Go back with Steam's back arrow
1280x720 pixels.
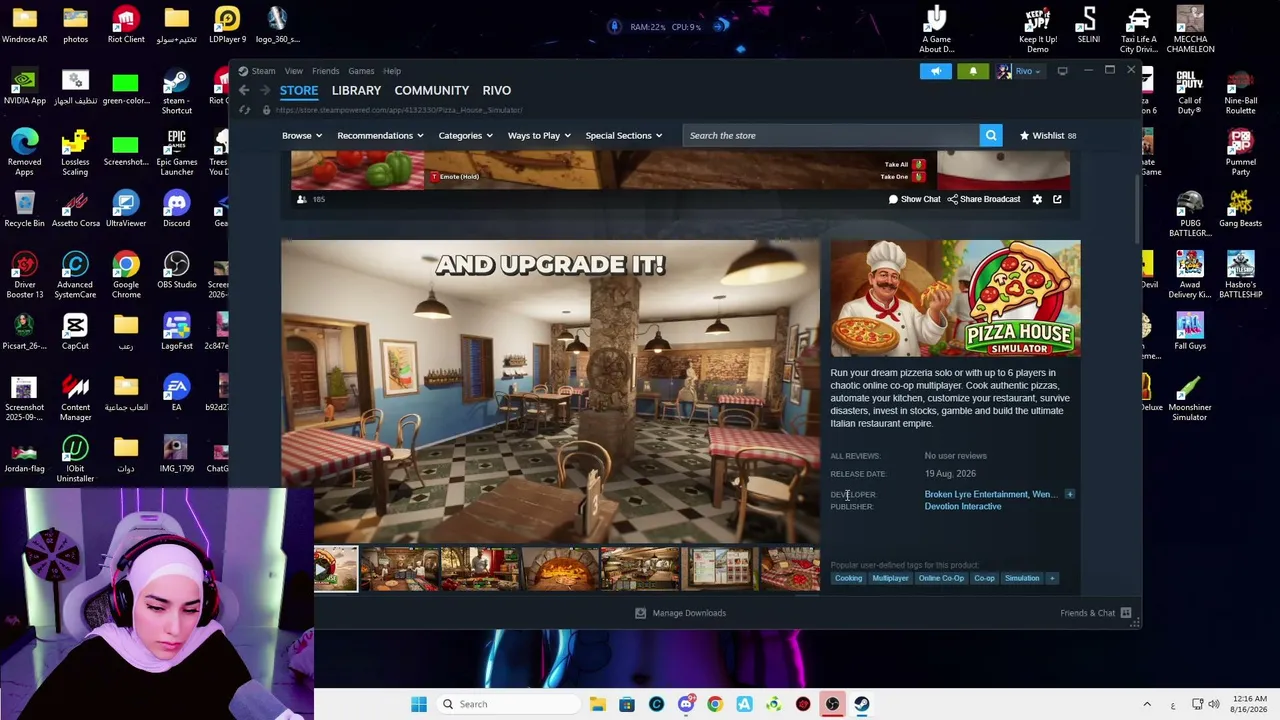[244, 90]
